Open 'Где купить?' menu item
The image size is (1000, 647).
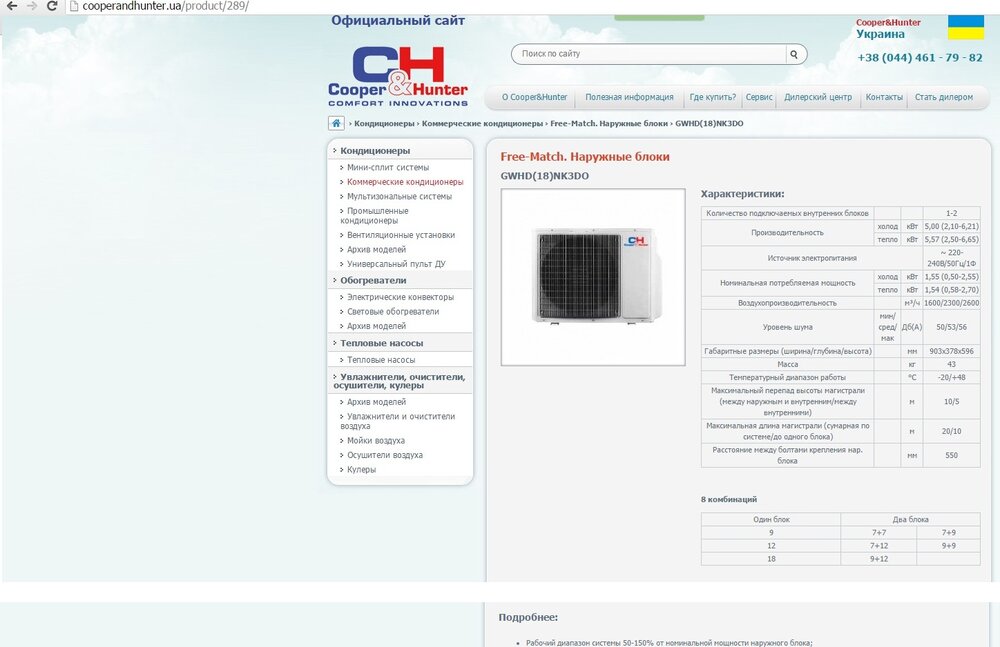pos(712,98)
